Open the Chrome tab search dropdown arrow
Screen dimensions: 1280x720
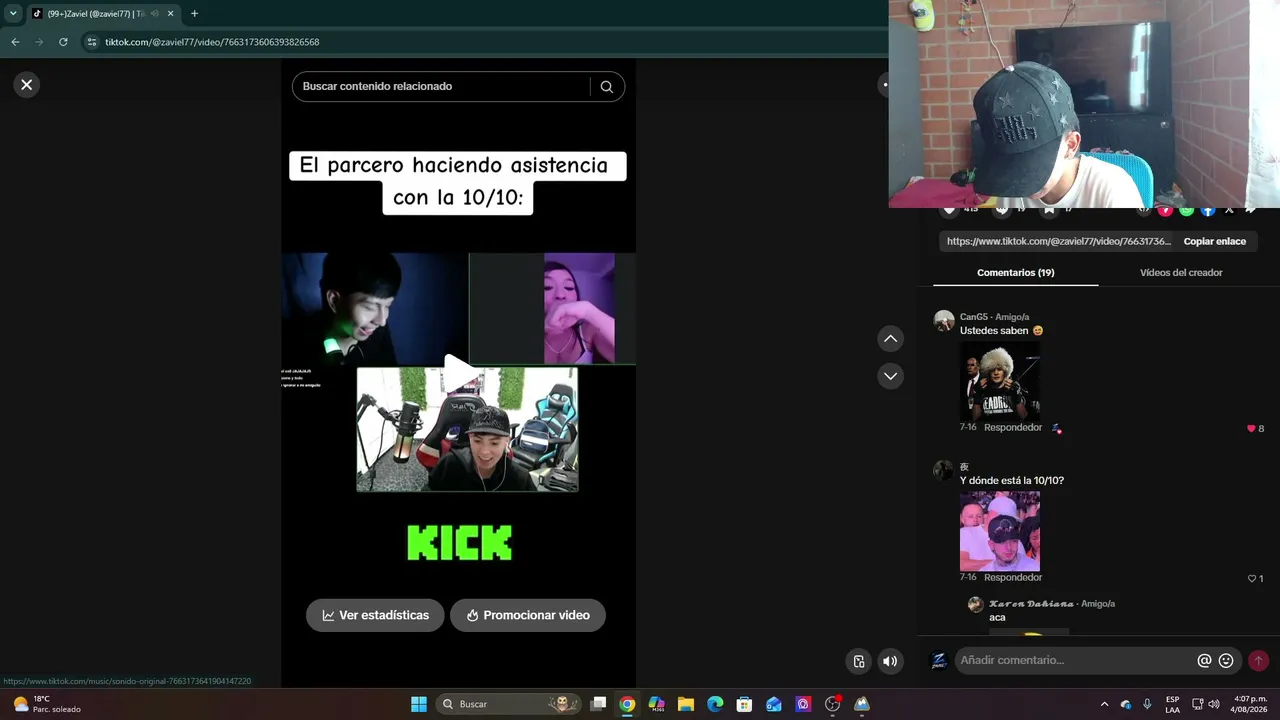[13, 14]
